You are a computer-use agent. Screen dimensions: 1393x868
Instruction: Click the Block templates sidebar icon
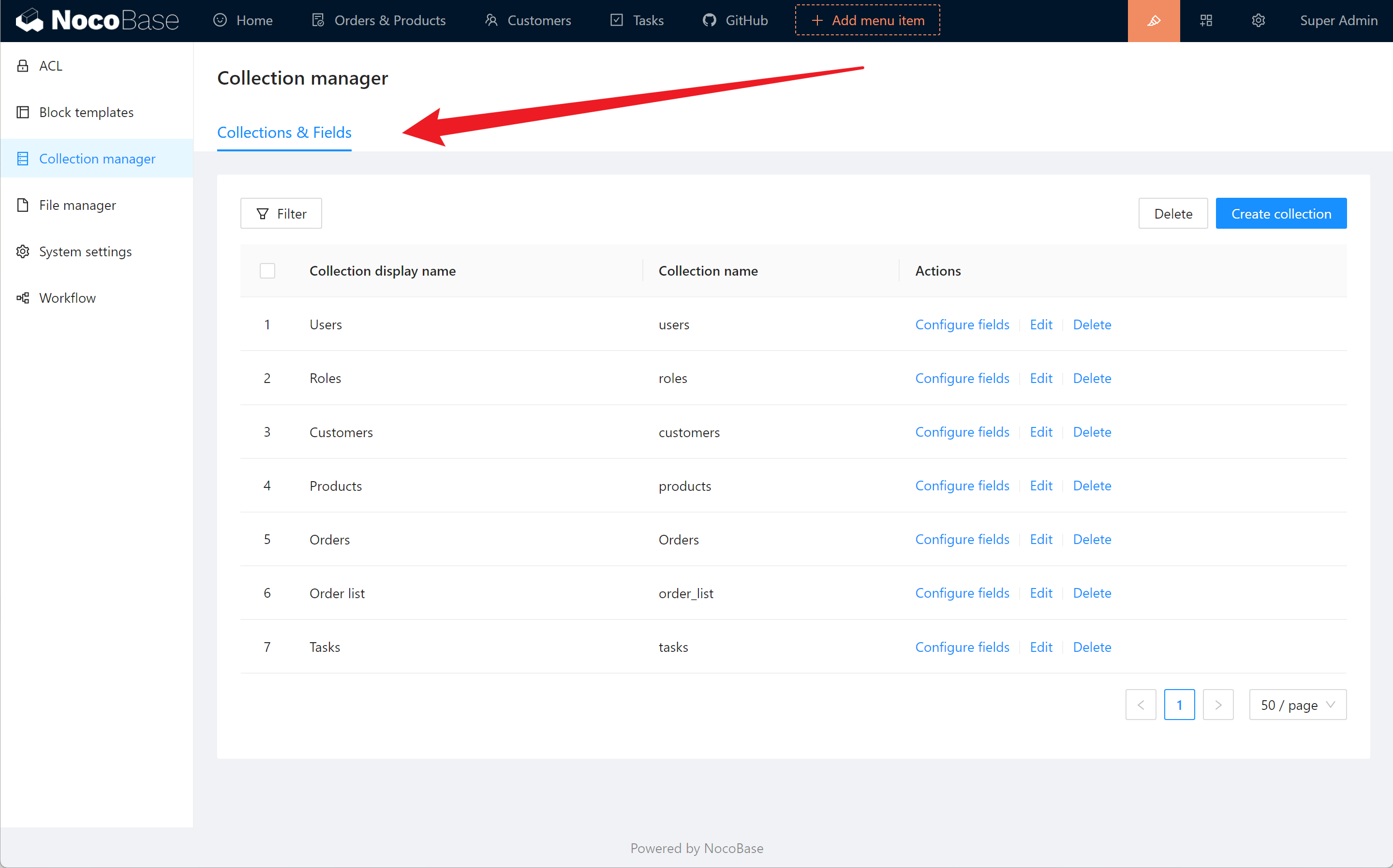coord(23,113)
